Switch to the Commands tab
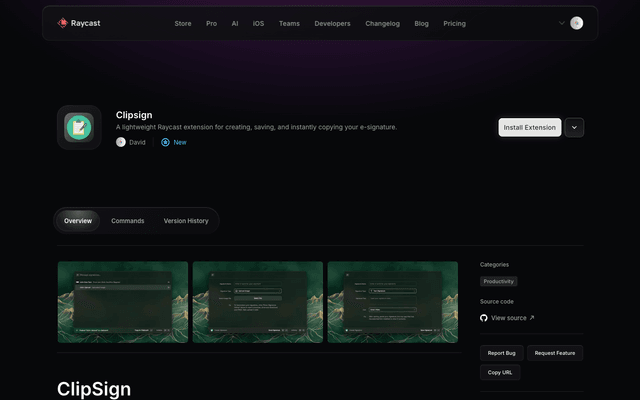 click(128, 221)
